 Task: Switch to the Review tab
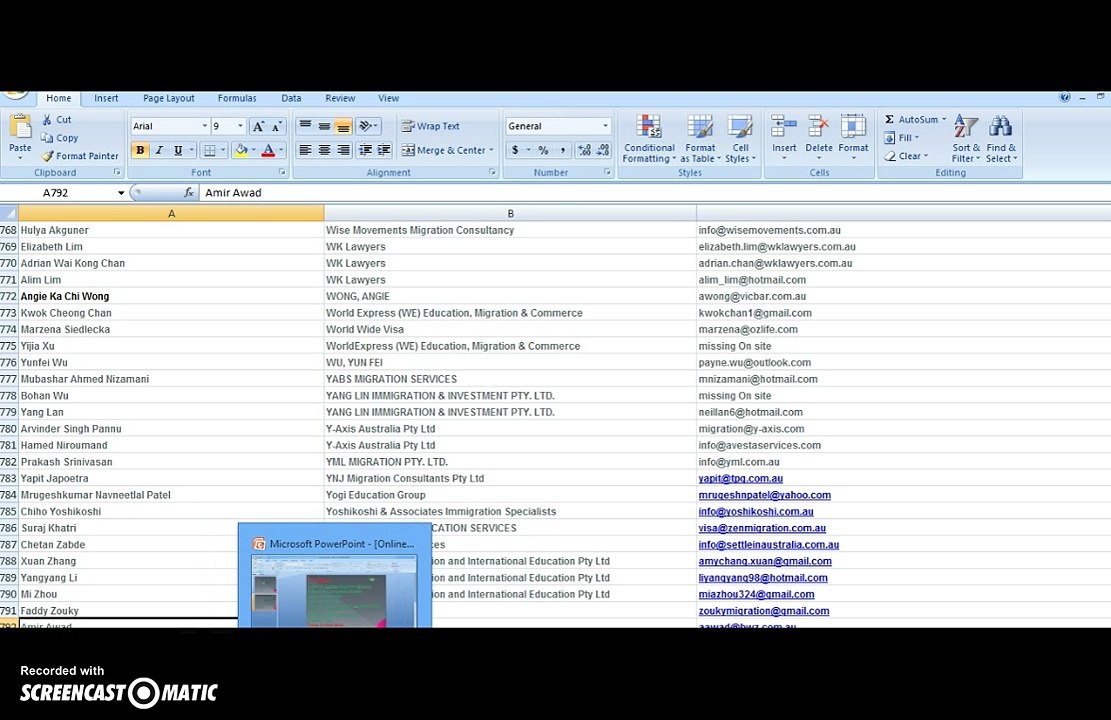(x=340, y=99)
